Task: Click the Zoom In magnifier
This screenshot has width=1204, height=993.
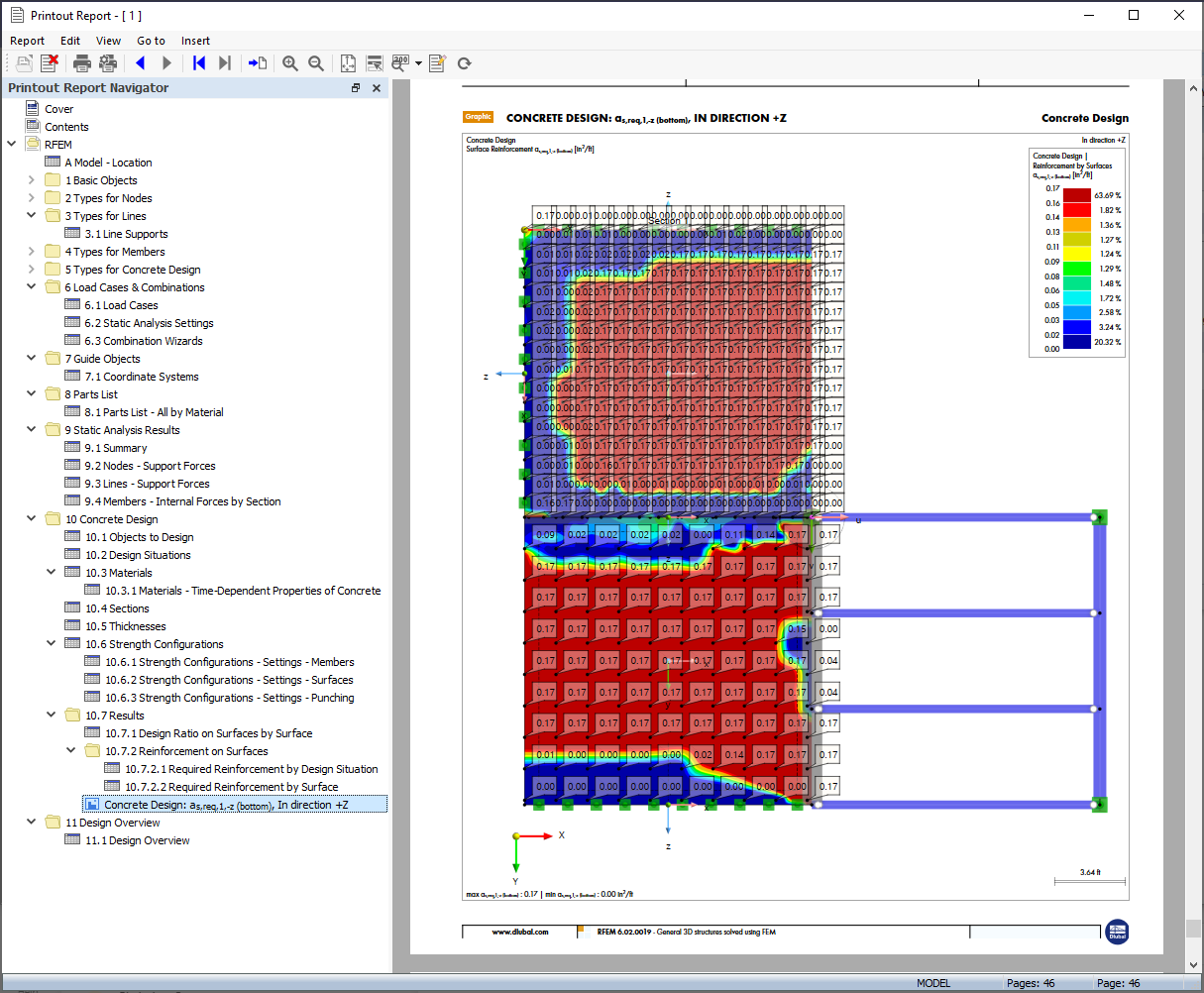Action: [x=290, y=63]
